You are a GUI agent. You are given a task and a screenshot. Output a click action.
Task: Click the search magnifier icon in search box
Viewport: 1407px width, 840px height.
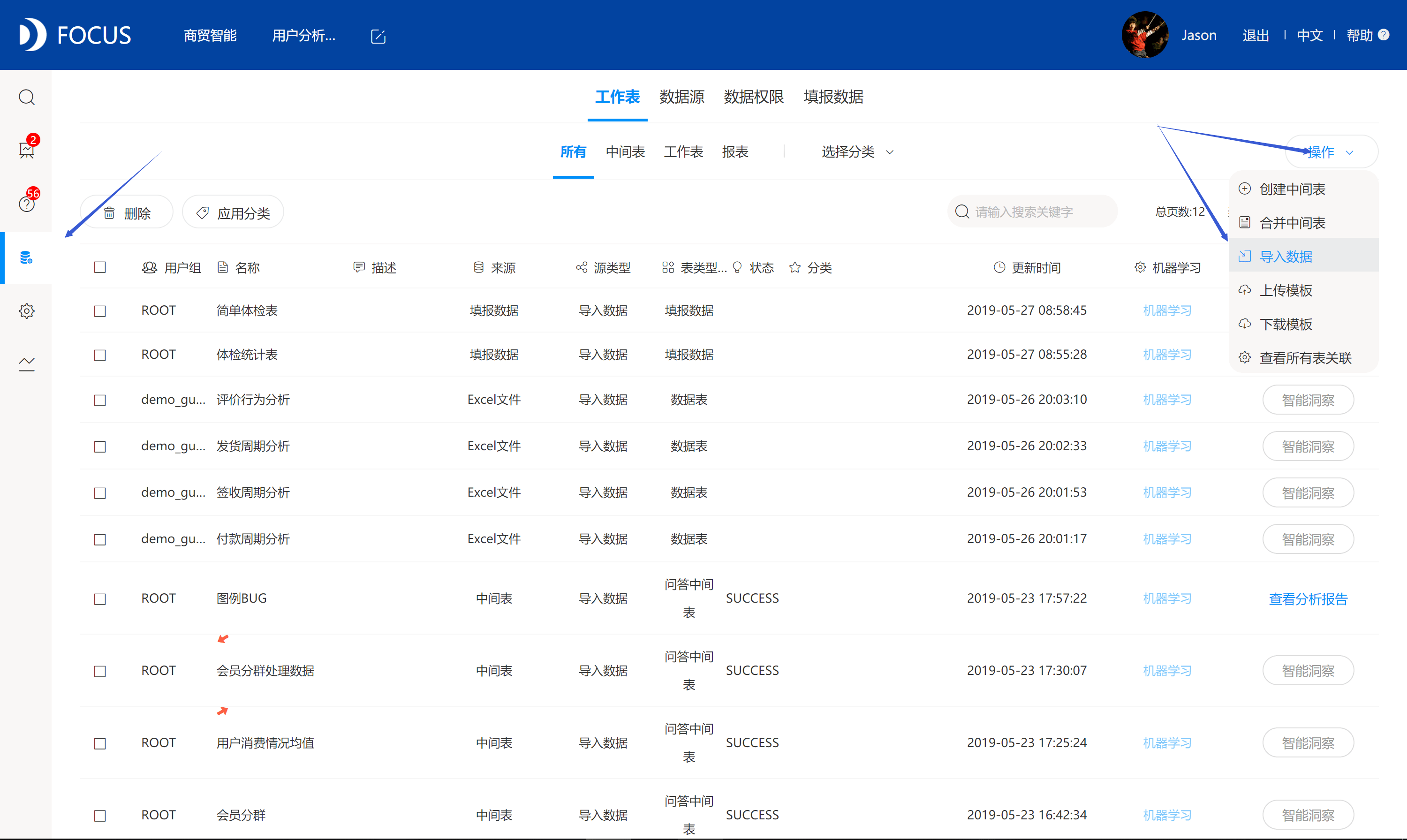click(962, 212)
